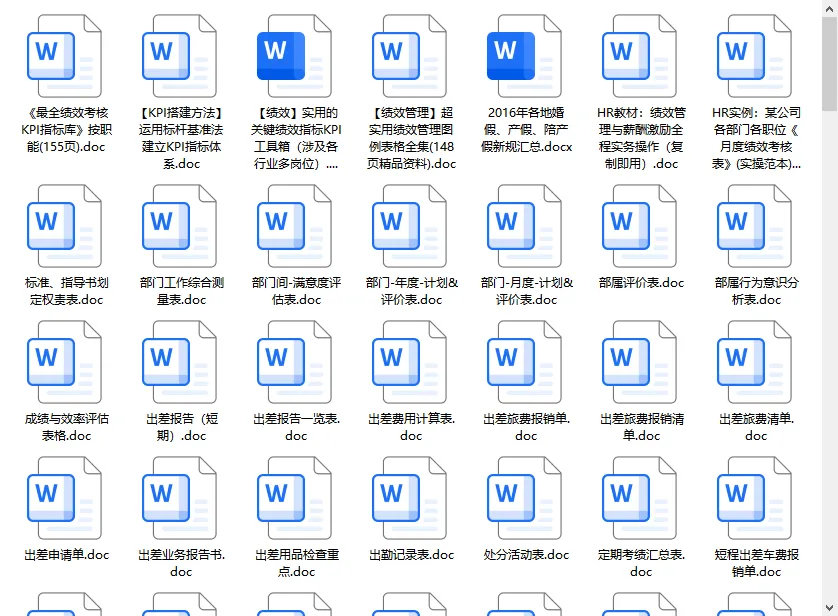Image resolution: width=838 pixels, height=616 pixels.
Task: Select the 出勤记录表.doc icon
Action: point(409,498)
